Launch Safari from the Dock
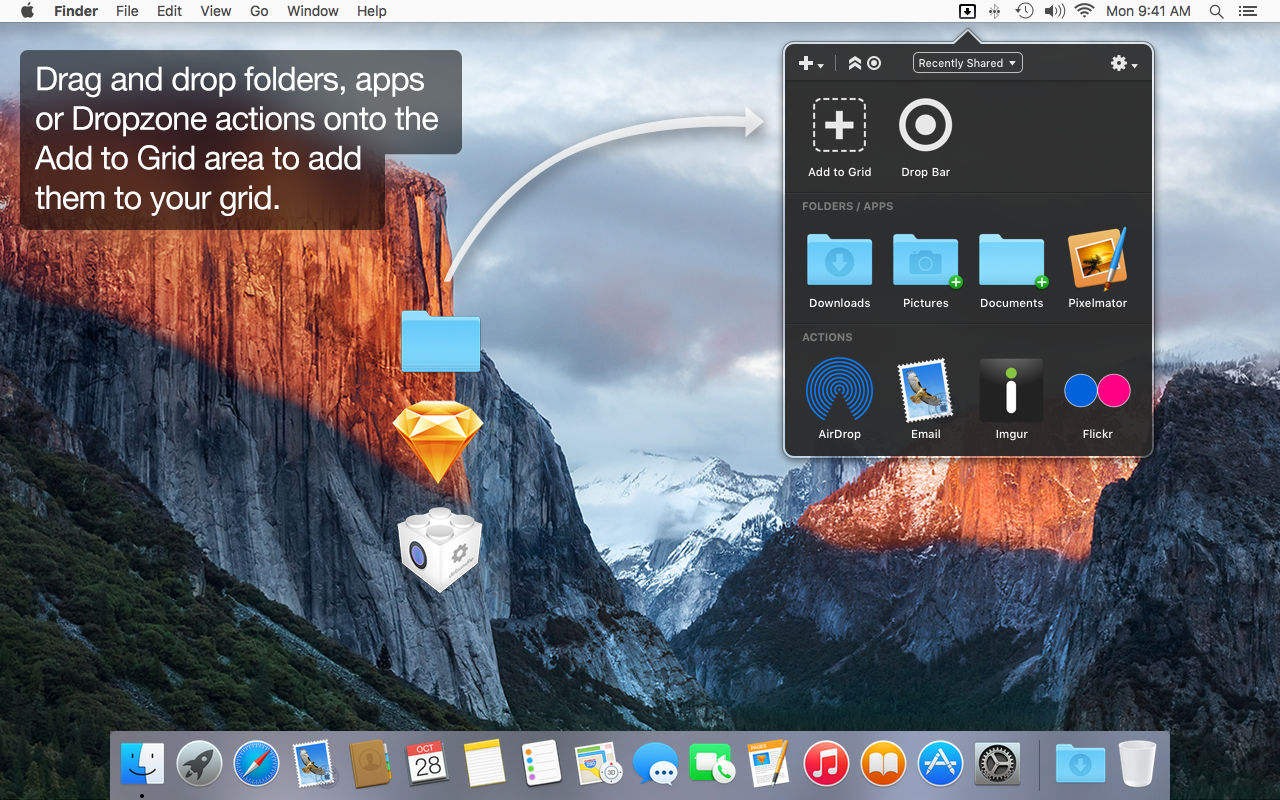Viewport: 1280px width, 800px height. (x=256, y=765)
